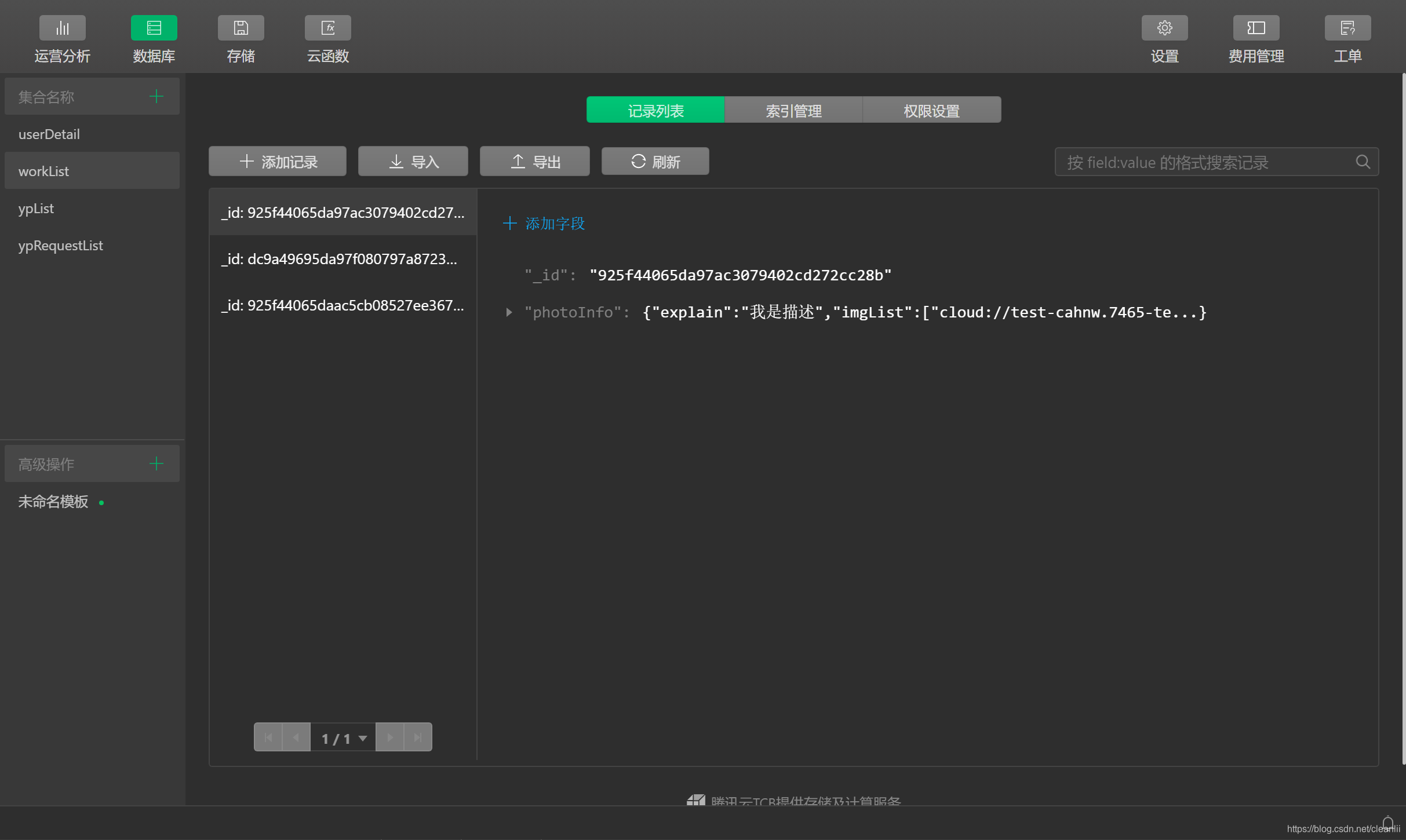1406x840 pixels.
Task: Click the 添加记录 button
Action: pyautogui.click(x=278, y=161)
